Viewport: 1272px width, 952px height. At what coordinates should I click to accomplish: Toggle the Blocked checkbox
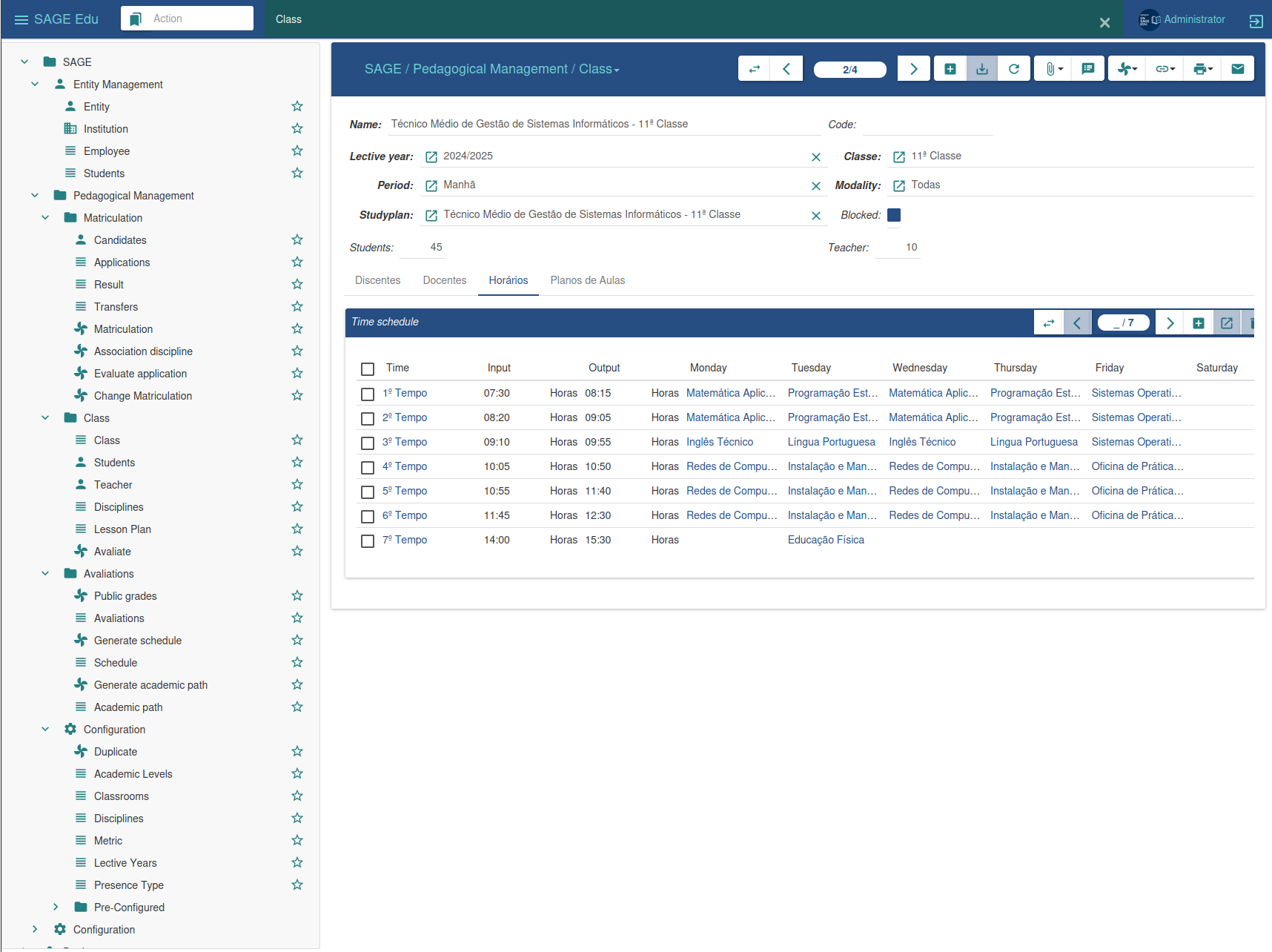point(894,214)
